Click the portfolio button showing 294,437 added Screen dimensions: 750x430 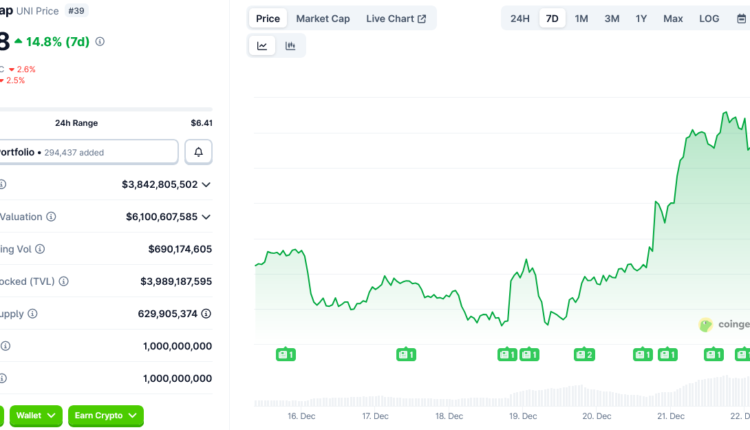88,152
